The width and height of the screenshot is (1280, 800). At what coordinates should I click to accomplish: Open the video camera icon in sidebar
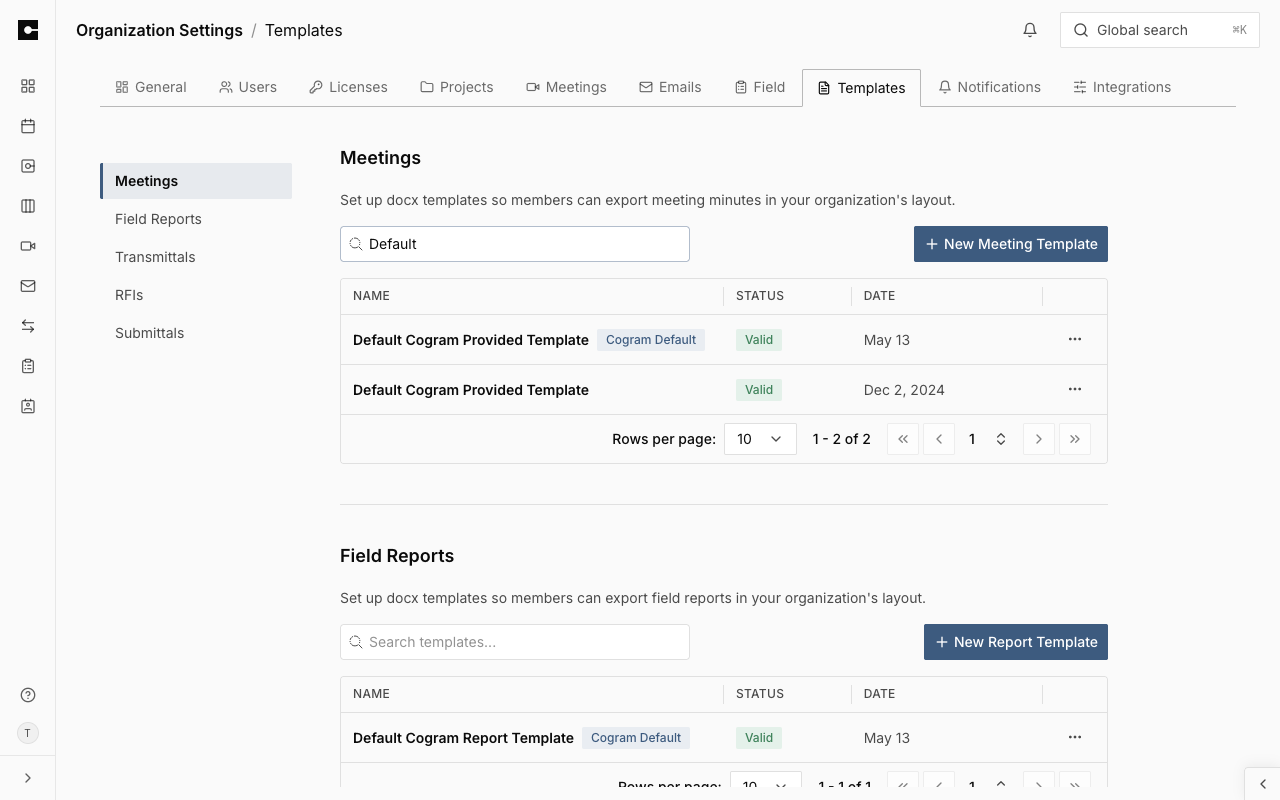pyautogui.click(x=28, y=246)
